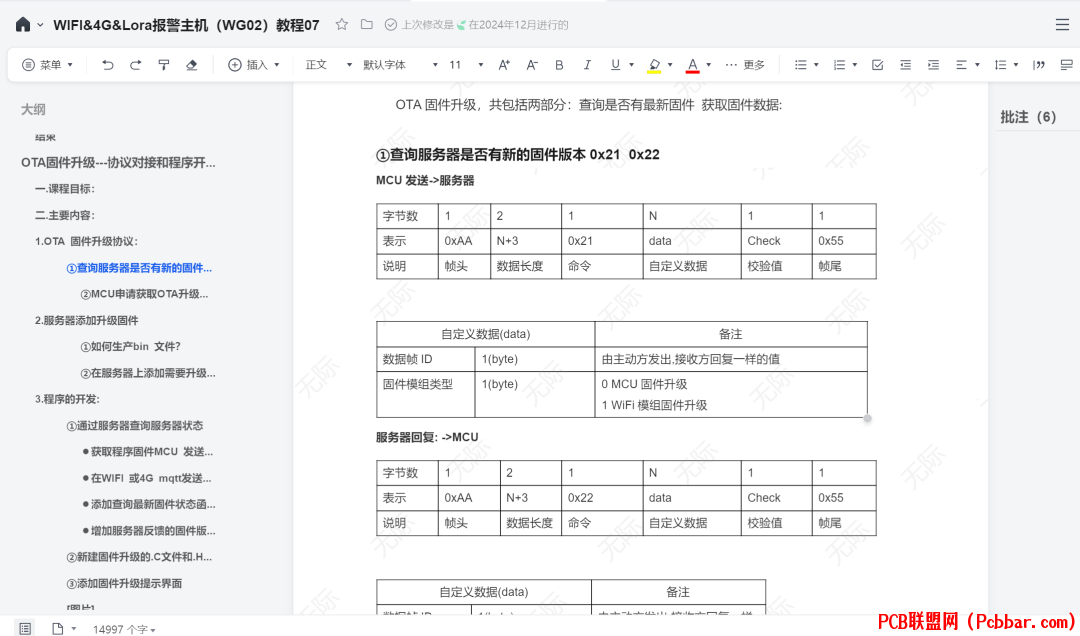Open the hamburger menu at top right
Screen dimensions: 1080x636
coord(1062,25)
